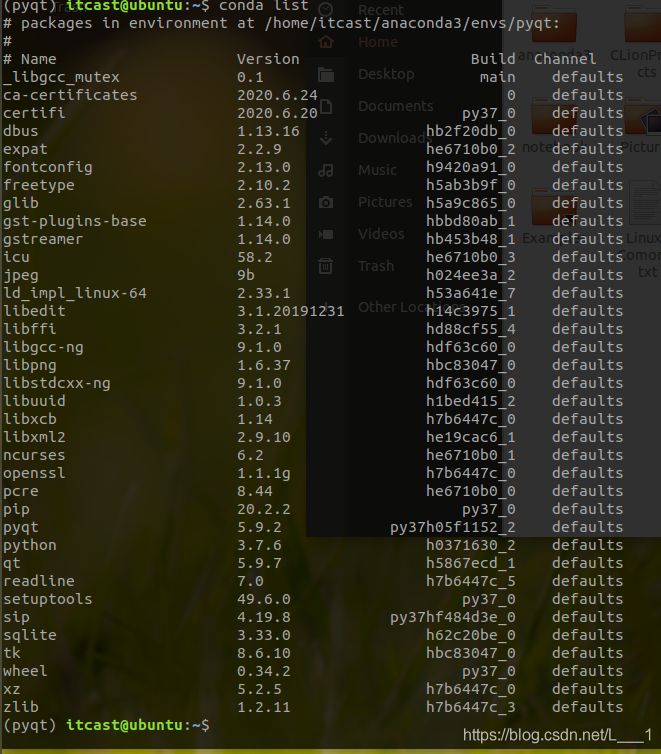The height and width of the screenshot is (754, 661).
Task: Open Desktop in the file manager sidebar
Action: click(386, 74)
